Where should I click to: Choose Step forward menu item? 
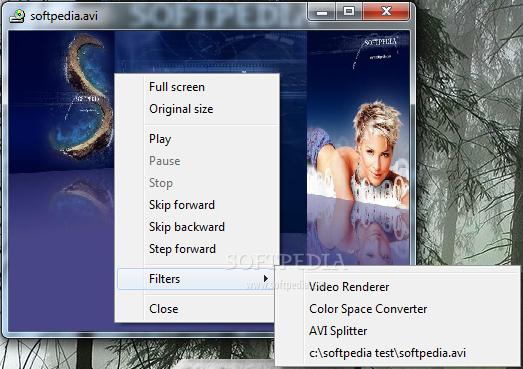point(197,249)
